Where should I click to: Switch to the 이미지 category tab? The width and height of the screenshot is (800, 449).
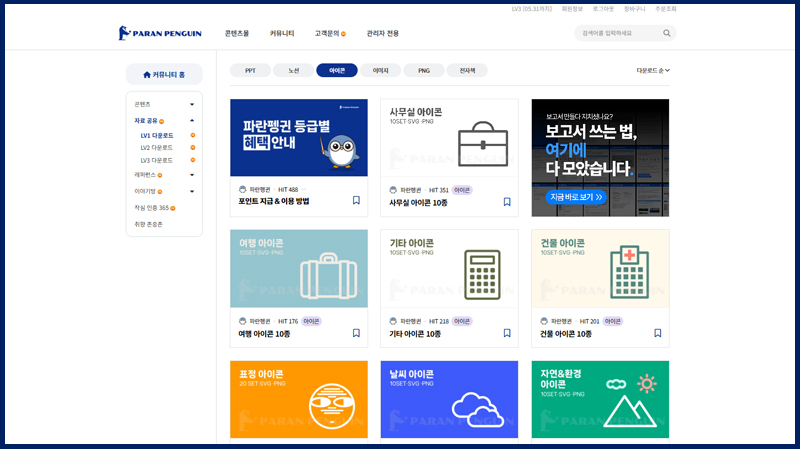pyautogui.click(x=380, y=70)
